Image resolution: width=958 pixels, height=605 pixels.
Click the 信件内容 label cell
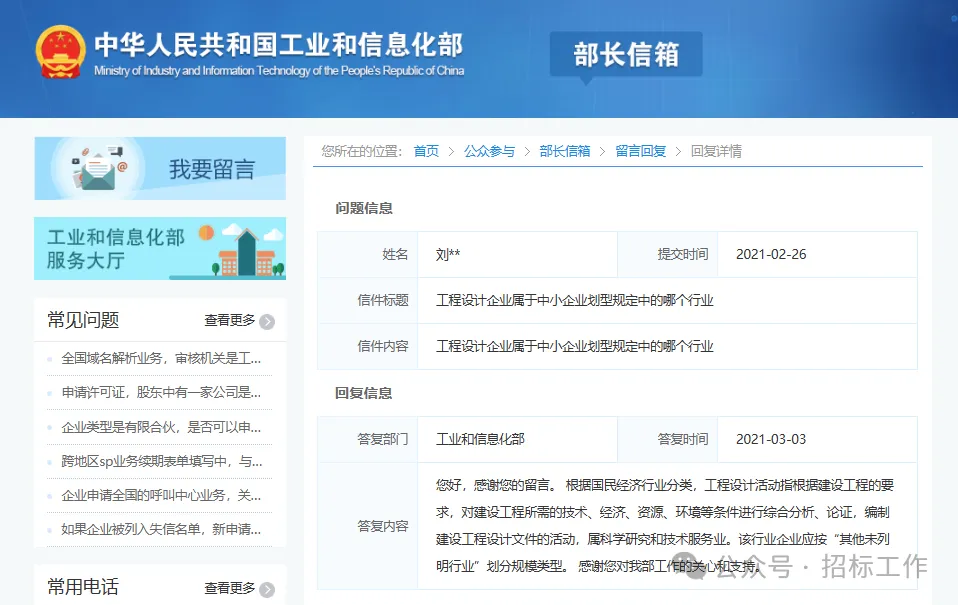tap(368, 346)
